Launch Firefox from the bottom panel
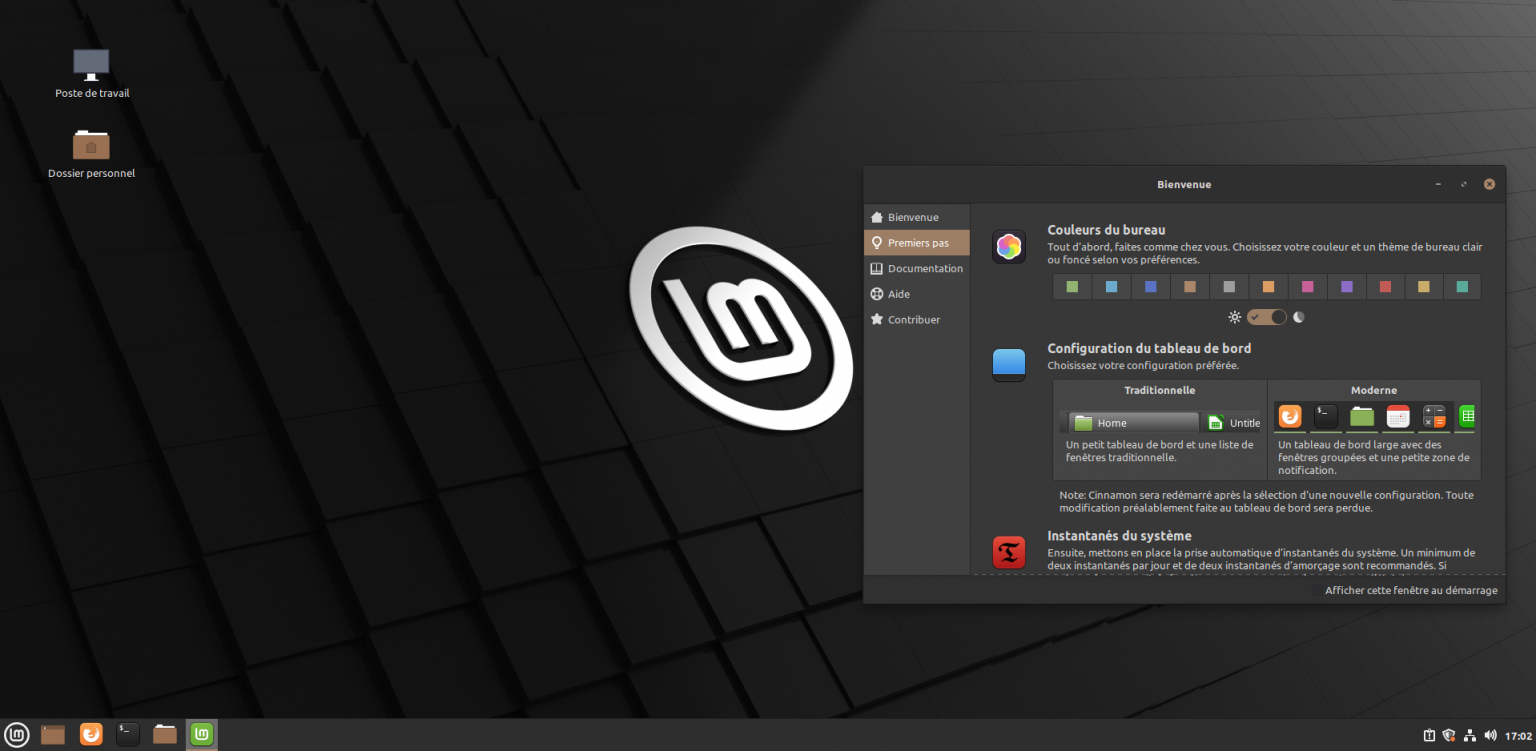Viewport: 1536px width, 751px height. pyautogui.click(x=91, y=735)
